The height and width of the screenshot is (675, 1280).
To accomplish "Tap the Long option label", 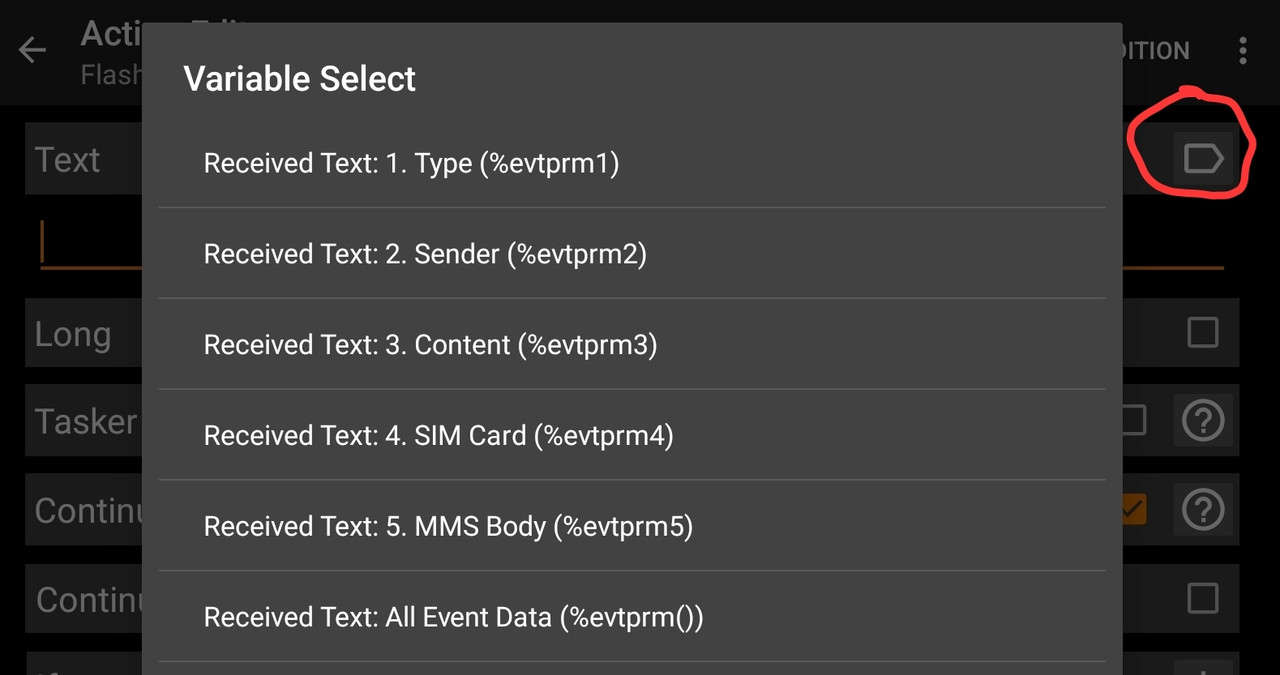I will pyautogui.click(x=73, y=334).
